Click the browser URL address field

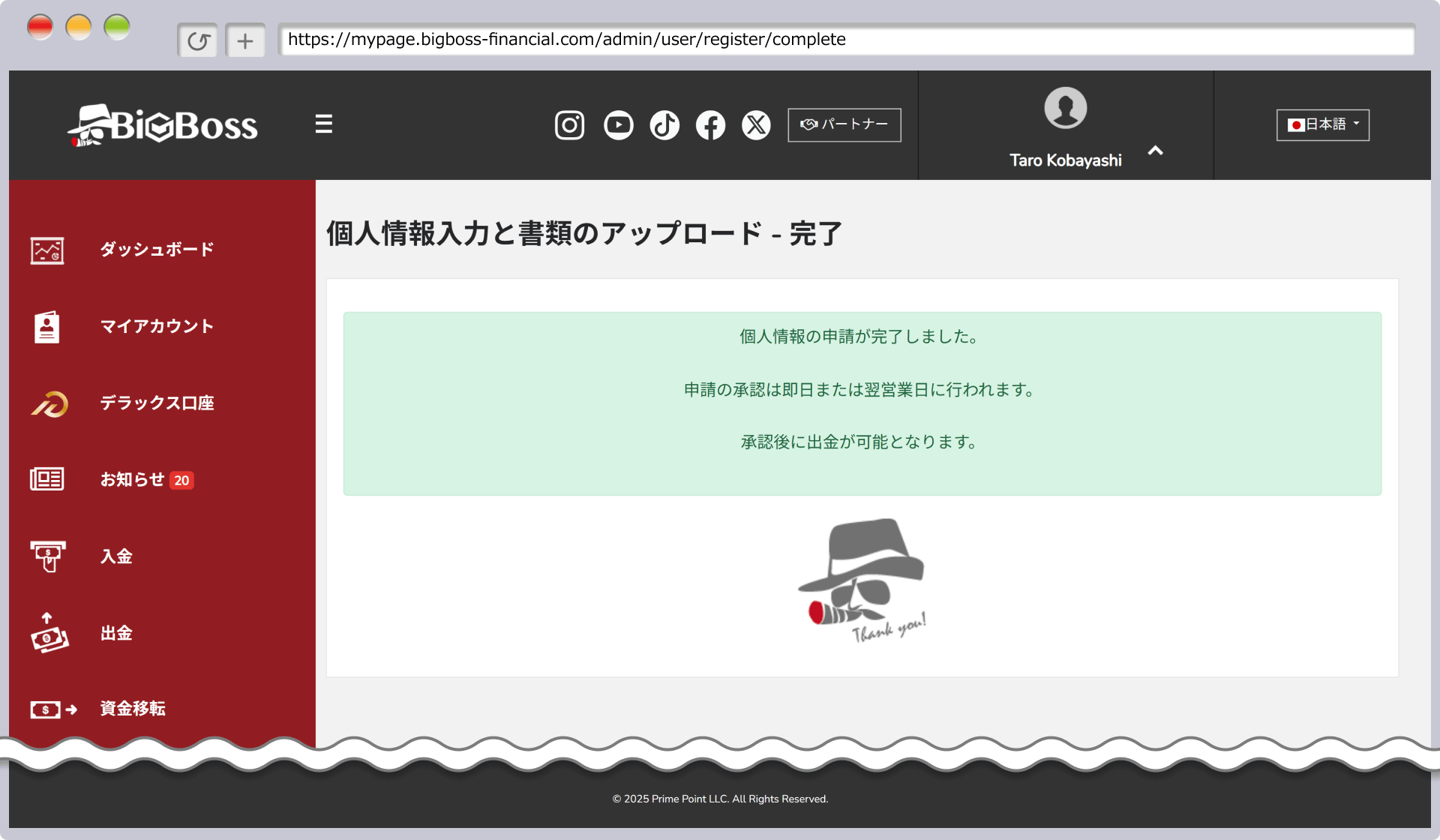point(845,40)
